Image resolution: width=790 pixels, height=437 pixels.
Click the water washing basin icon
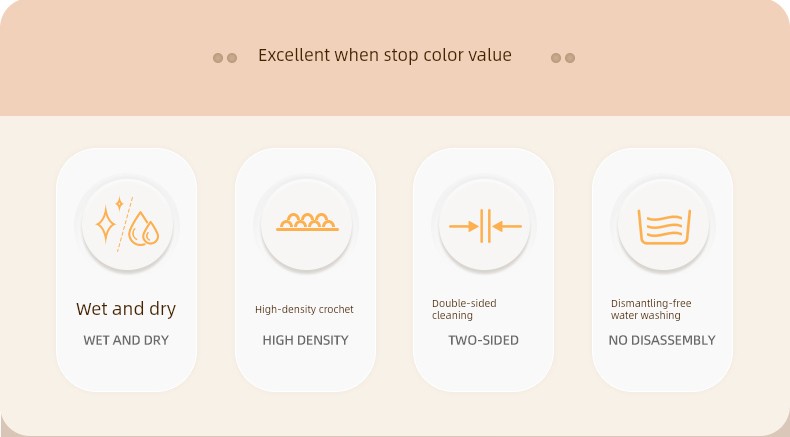click(x=664, y=227)
